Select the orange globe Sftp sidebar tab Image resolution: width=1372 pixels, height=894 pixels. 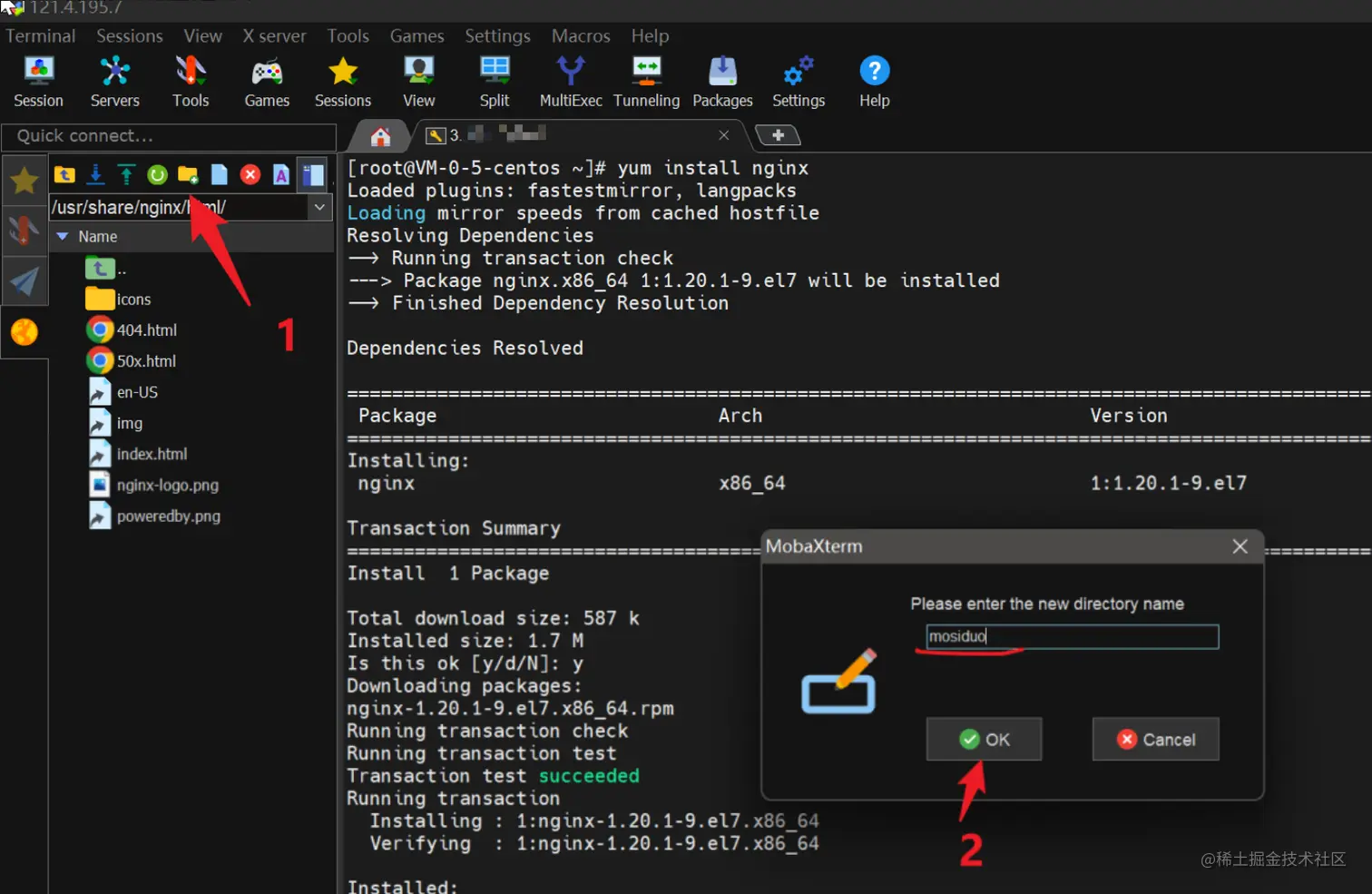24,332
